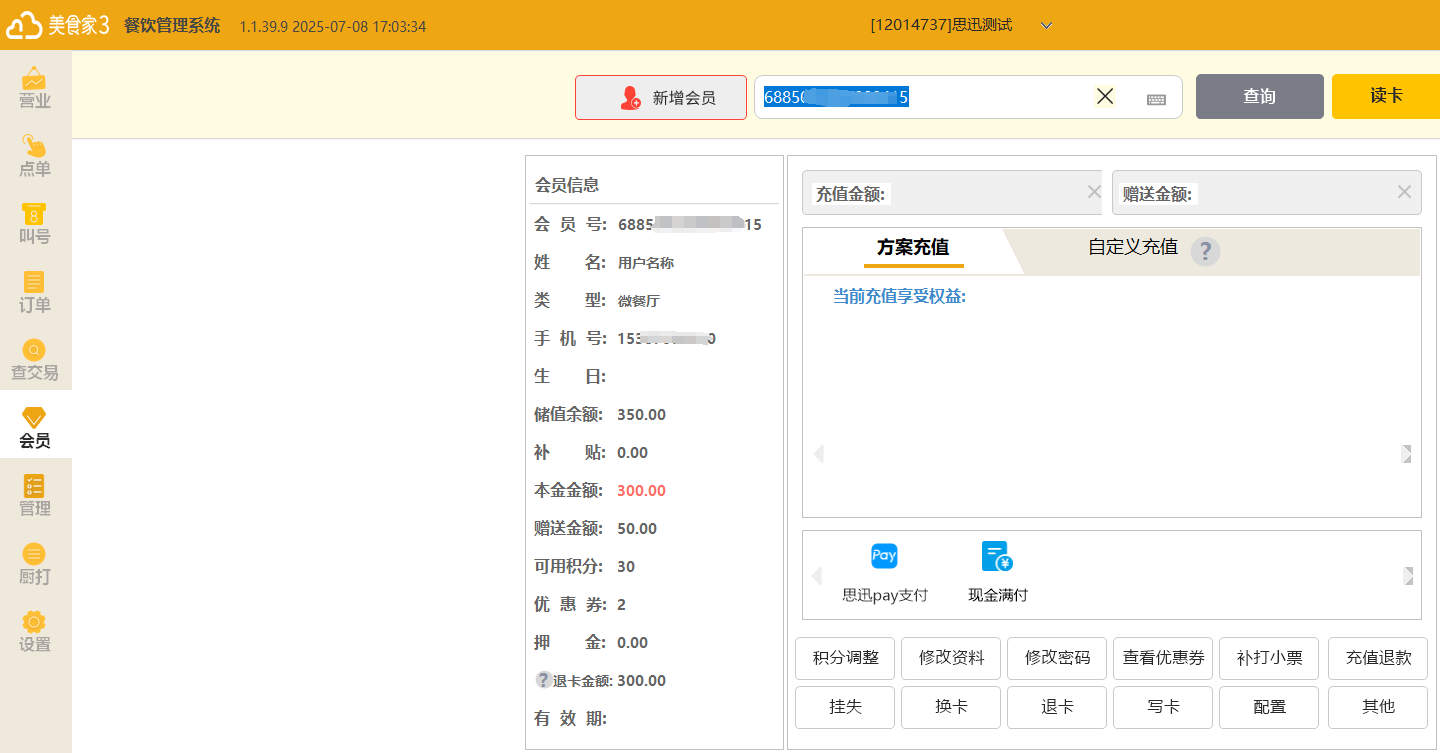Click the 美食家3 cloud logo
The width and height of the screenshot is (1440, 753).
coord(57,25)
